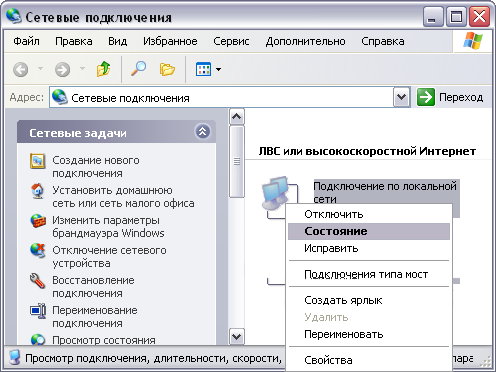Click the status bar connection icon

point(14,357)
